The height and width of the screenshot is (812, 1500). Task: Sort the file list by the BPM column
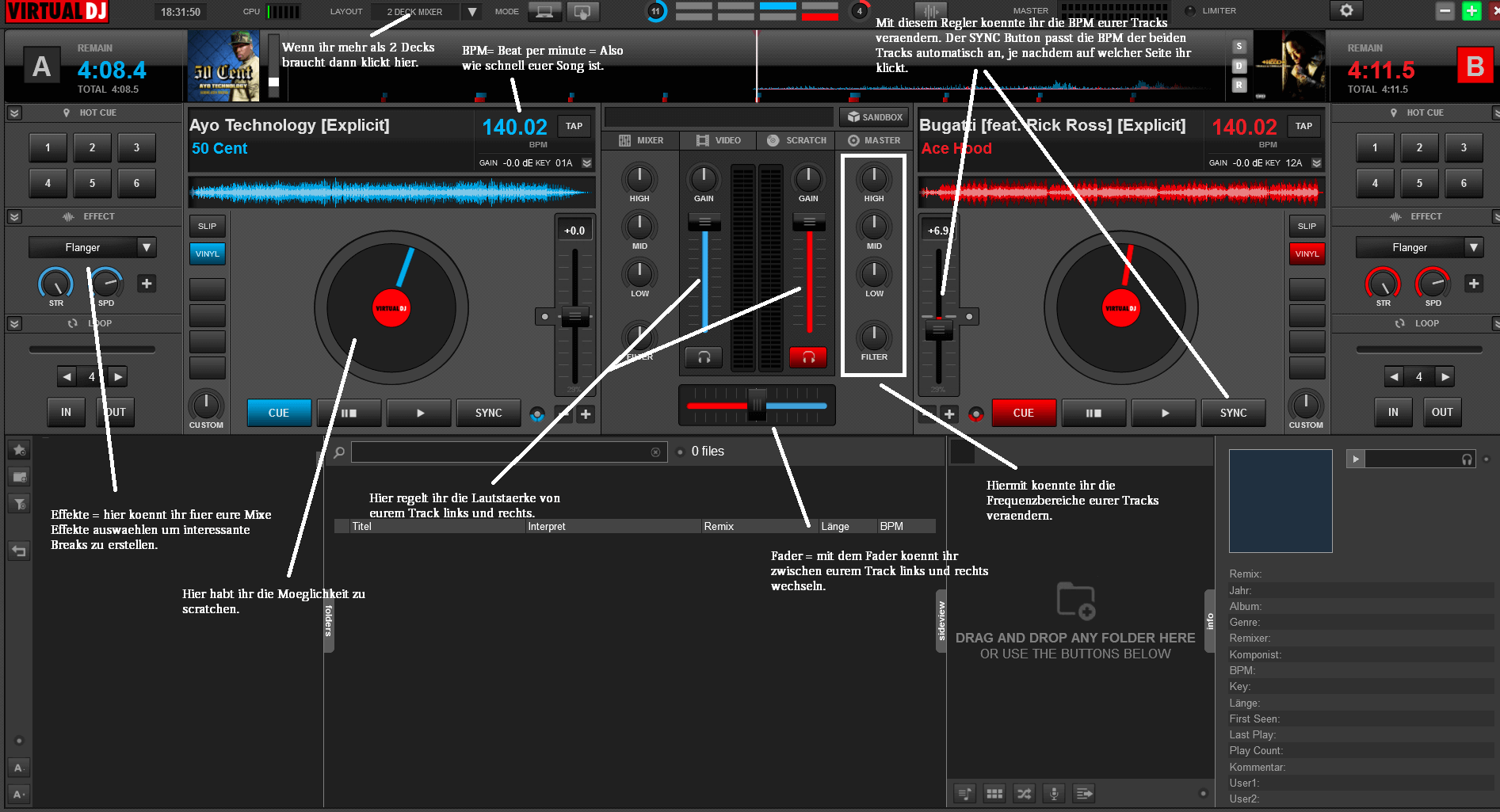906,526
